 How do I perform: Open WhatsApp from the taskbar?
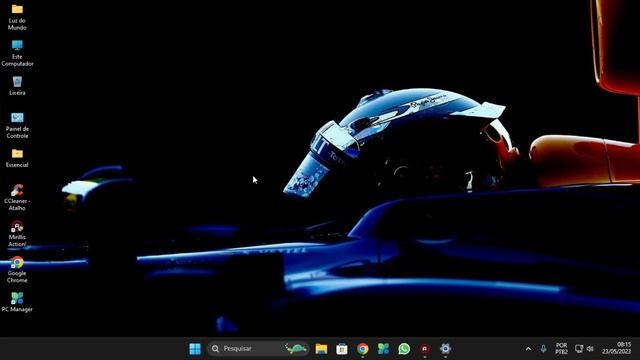pos(404,349)
